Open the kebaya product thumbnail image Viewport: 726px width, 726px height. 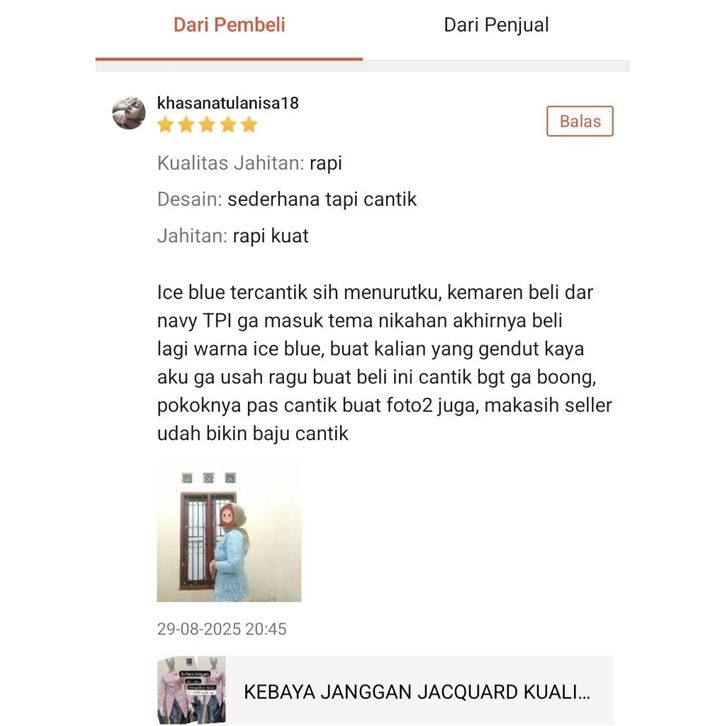(x=192, y=690)
